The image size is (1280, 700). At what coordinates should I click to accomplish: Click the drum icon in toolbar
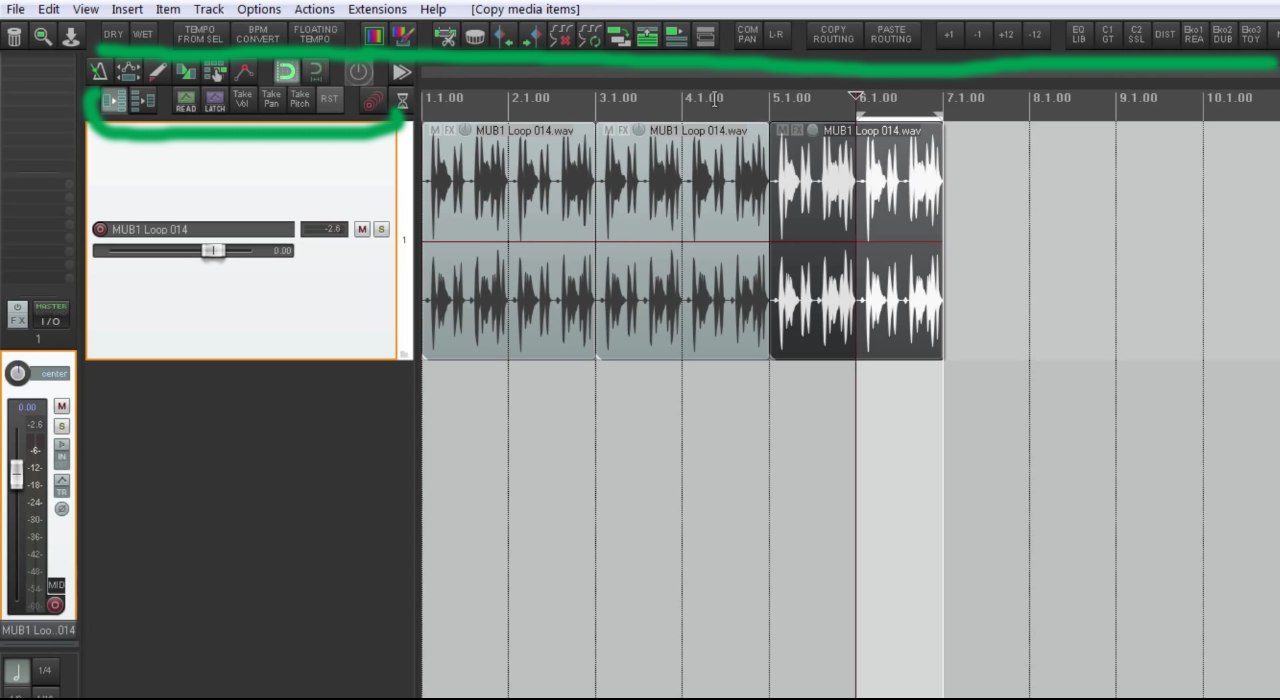coord(475,36)
